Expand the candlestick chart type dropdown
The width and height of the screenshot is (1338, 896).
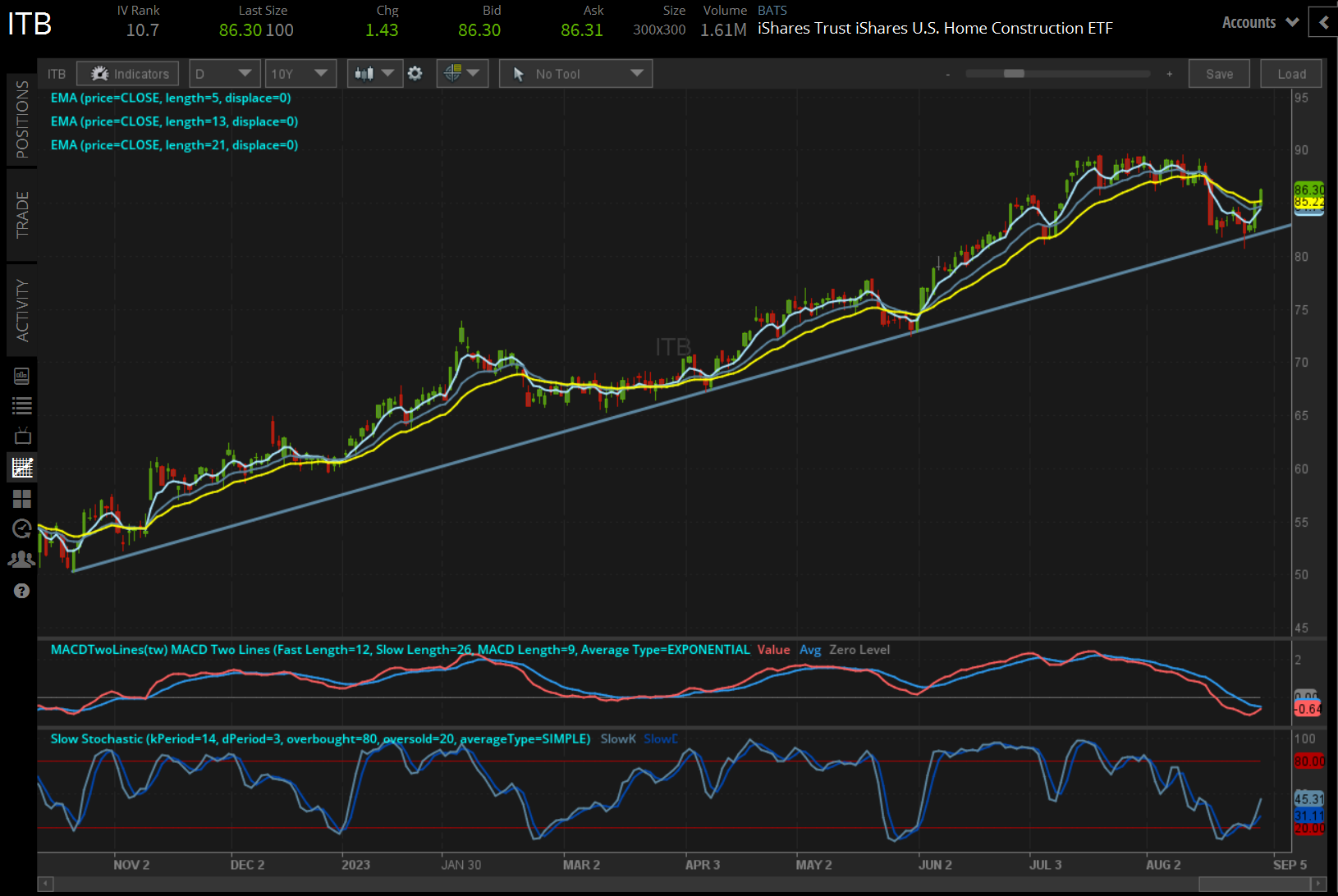tap(374, 74)
